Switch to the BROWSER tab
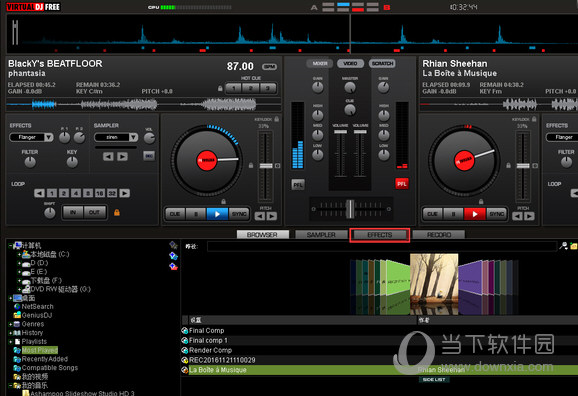Viewport: 578px width, 396px height. [x=262, y=235]
